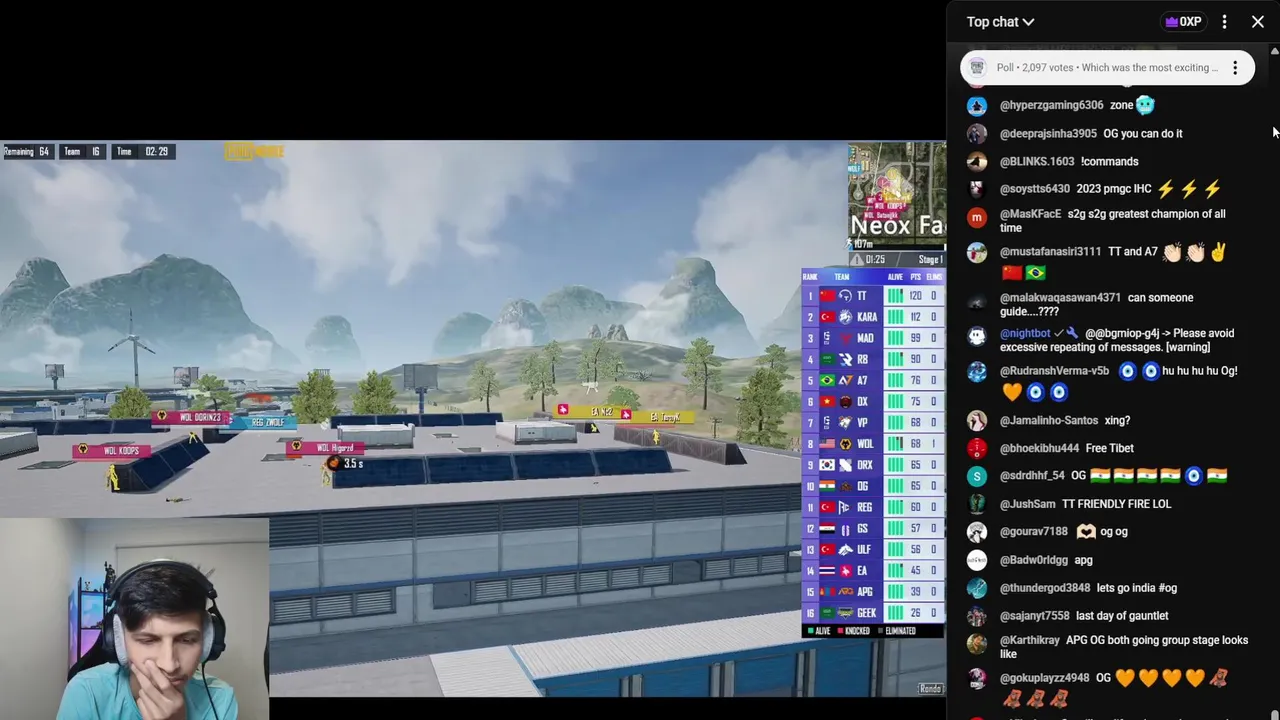Open the poll banner's three-dot menu
1280x720 pixels.
pyautogui.click(x=1235, y=68)
